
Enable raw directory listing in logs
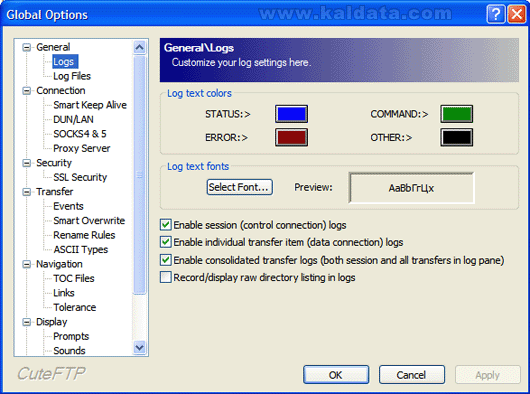coord(166,277)
